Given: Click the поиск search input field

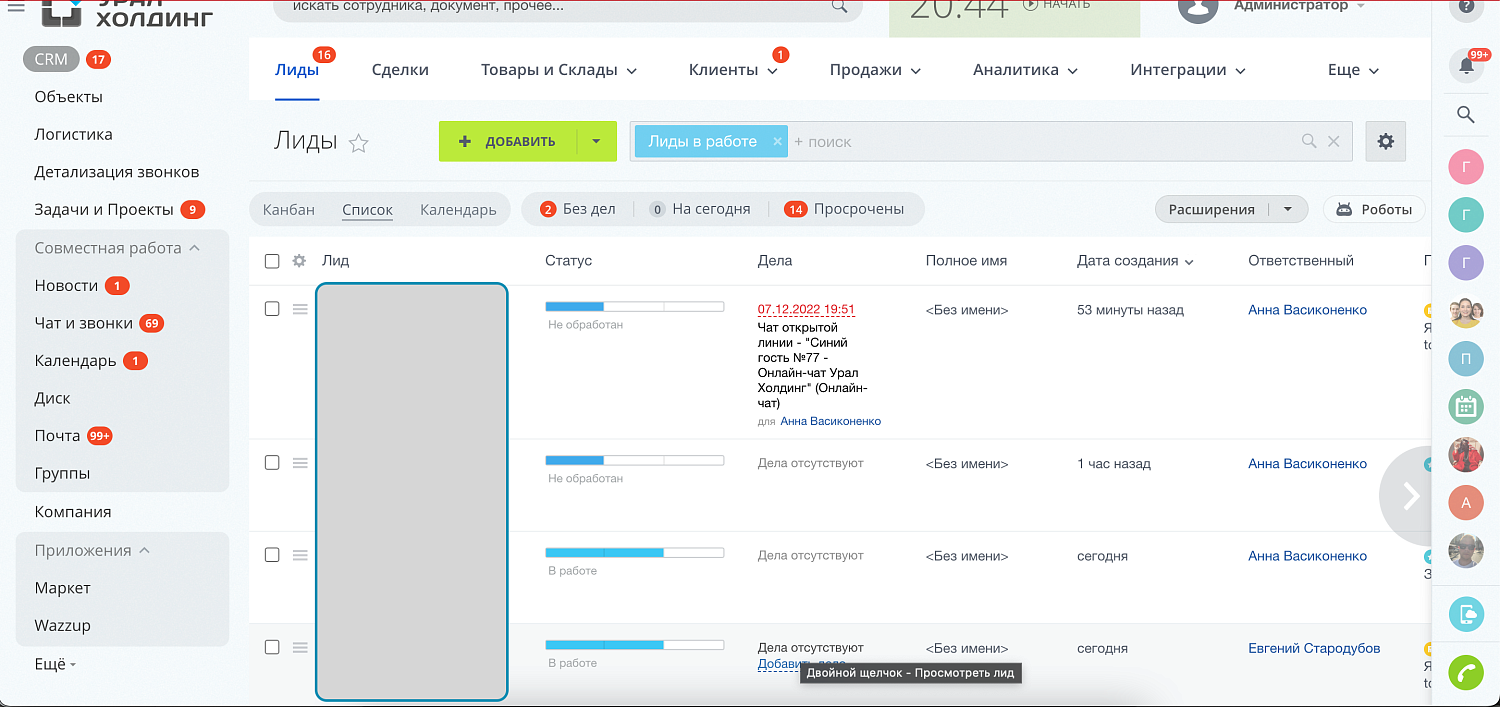Looking at the screenshot, I should point(900,141).
